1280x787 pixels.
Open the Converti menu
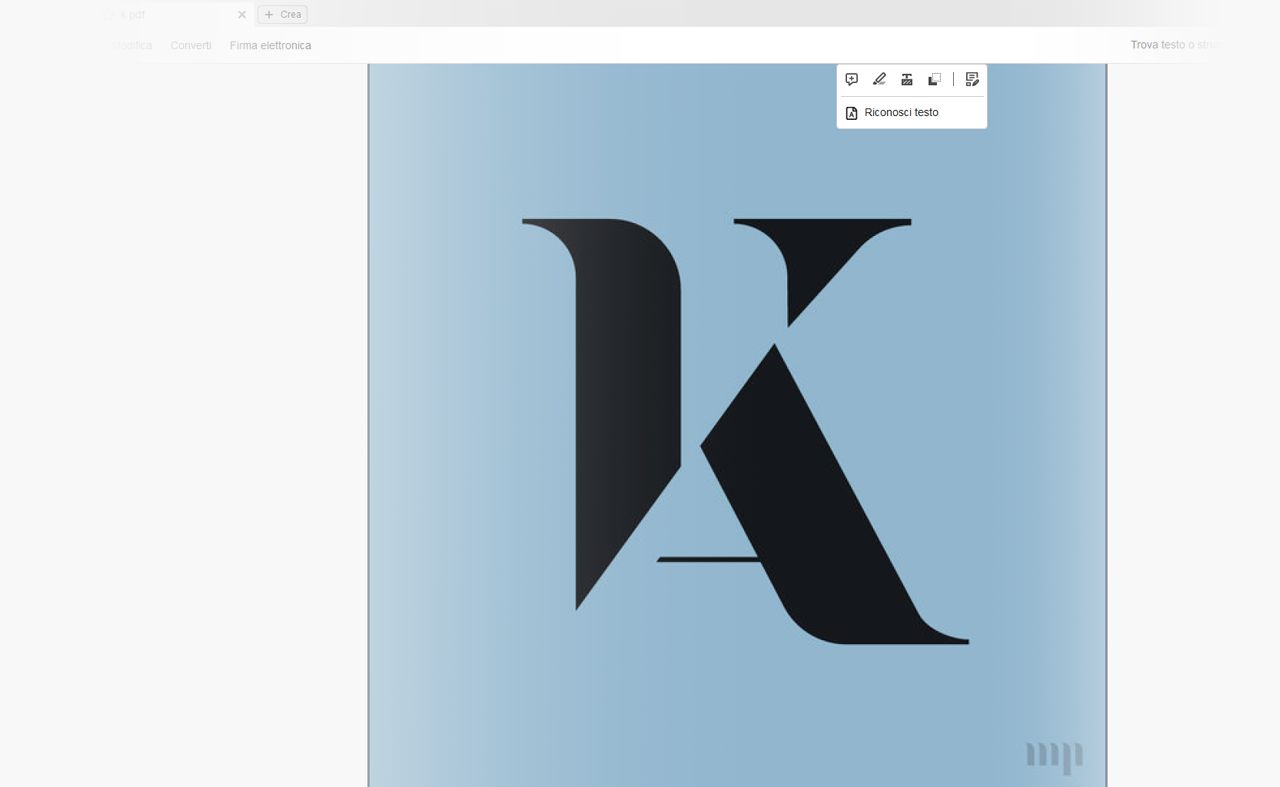pyautogui.click(x=191, y=45)
